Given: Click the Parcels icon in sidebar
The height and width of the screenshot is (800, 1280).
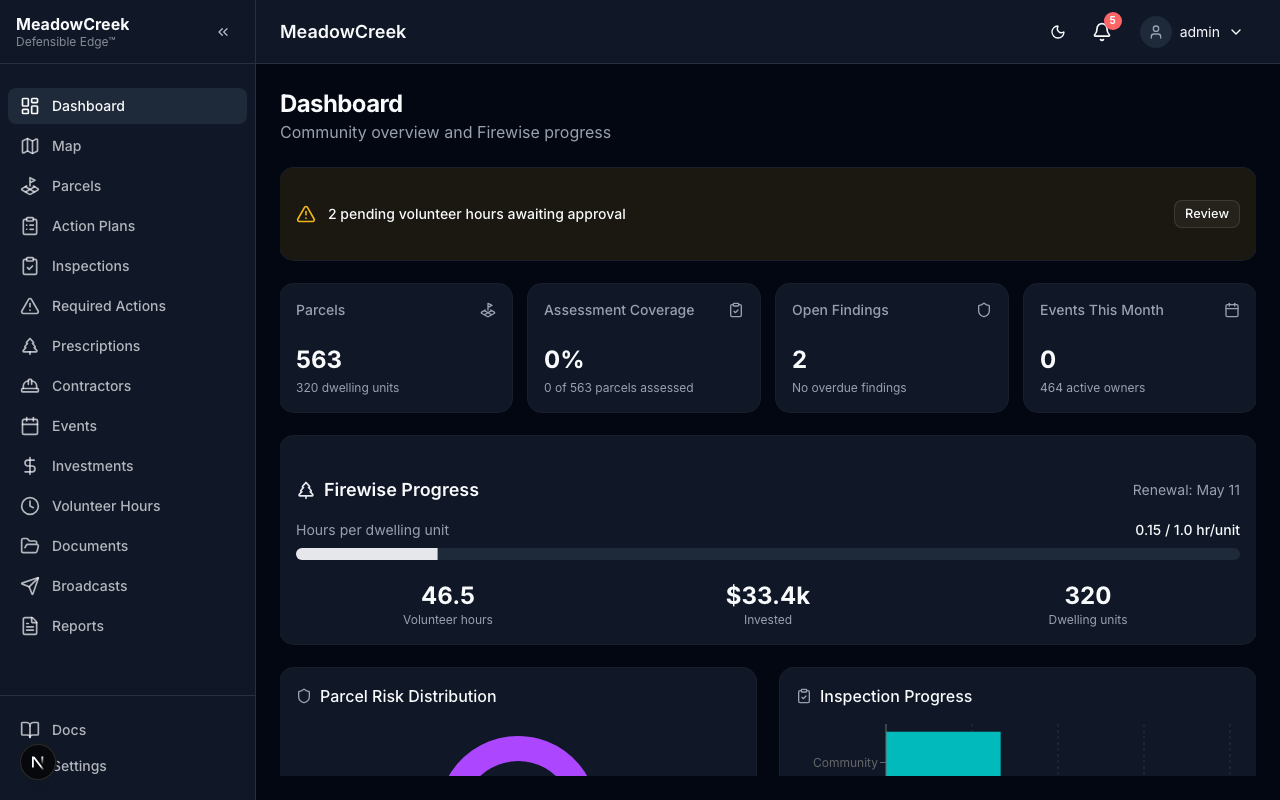Looking at the screenshot, I should coord(30,186).
